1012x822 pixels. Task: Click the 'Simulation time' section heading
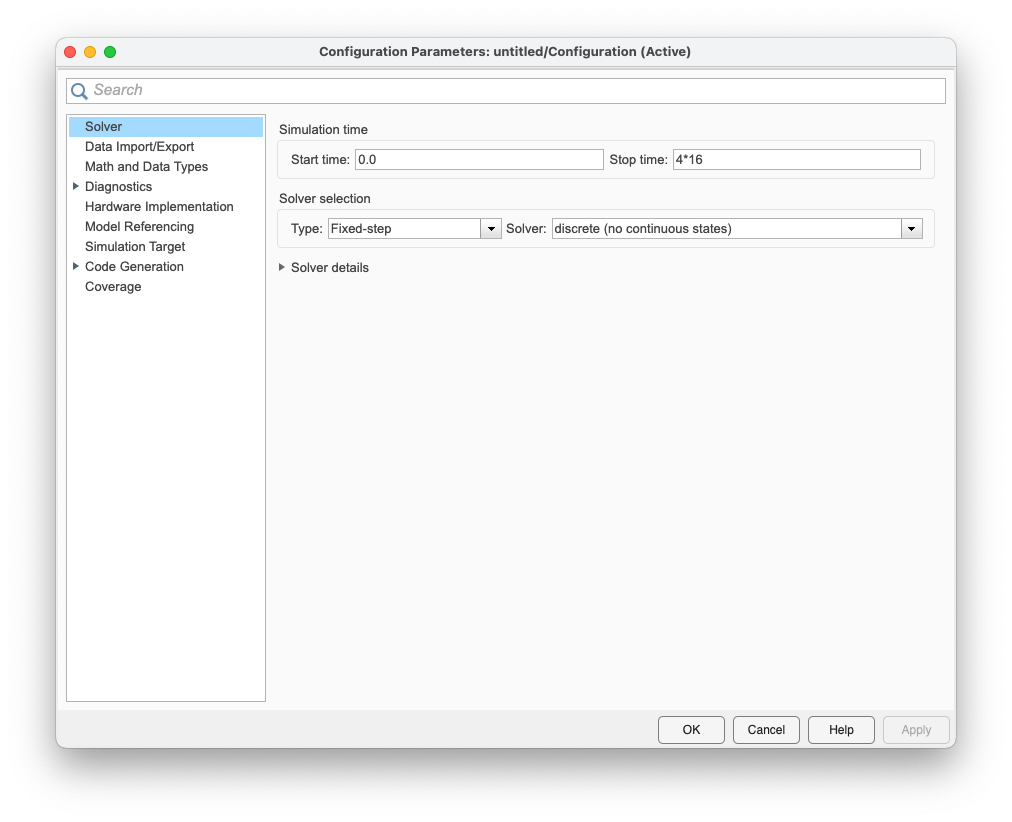323,130
